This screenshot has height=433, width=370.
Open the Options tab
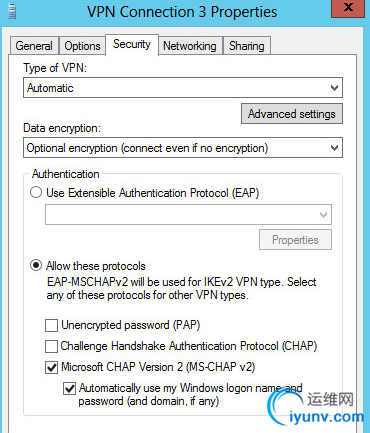[x=82, y=46]
